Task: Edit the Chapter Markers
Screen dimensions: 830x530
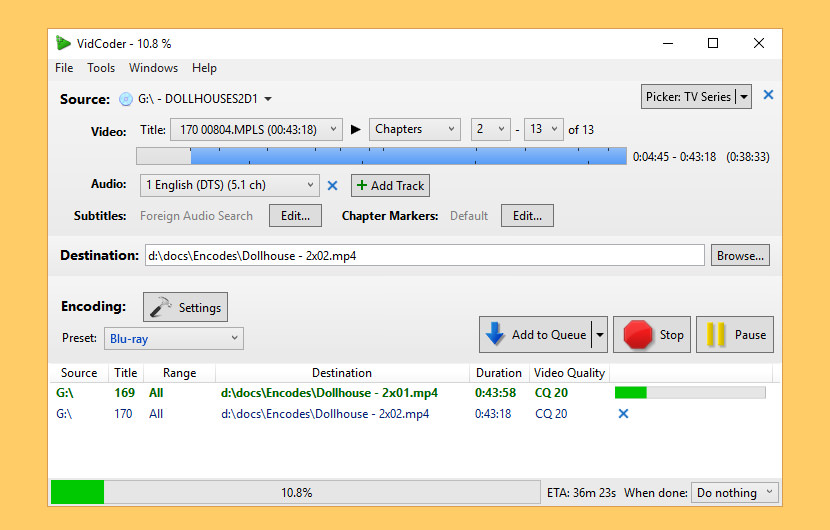Action: click(x=527, y=215)
